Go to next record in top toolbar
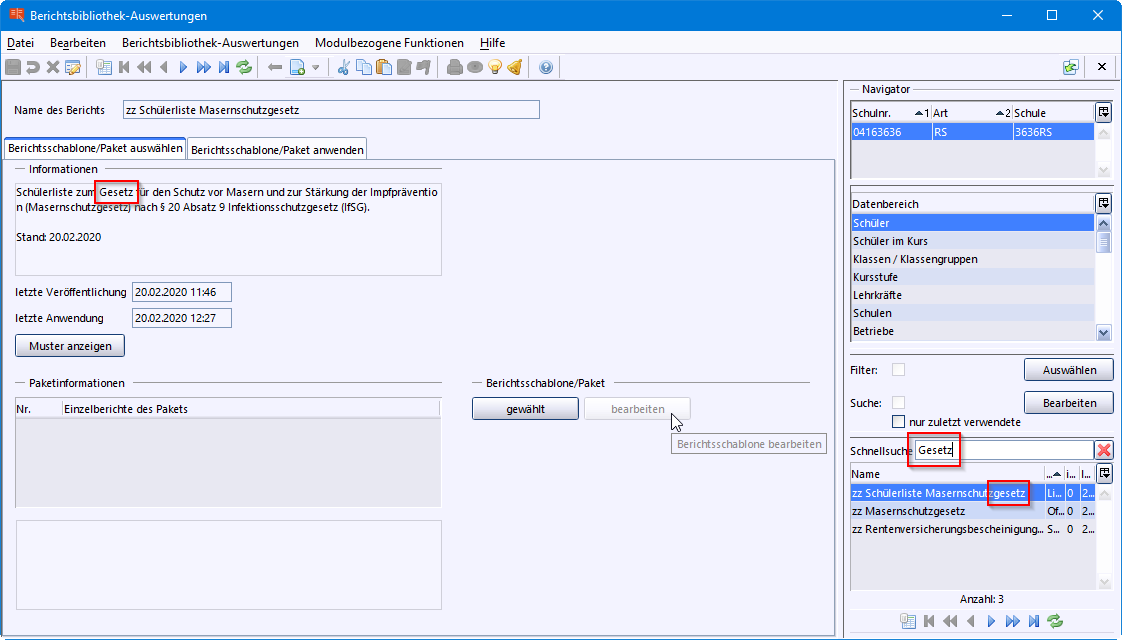This screenshot has height=640, width=1122. 183,67
